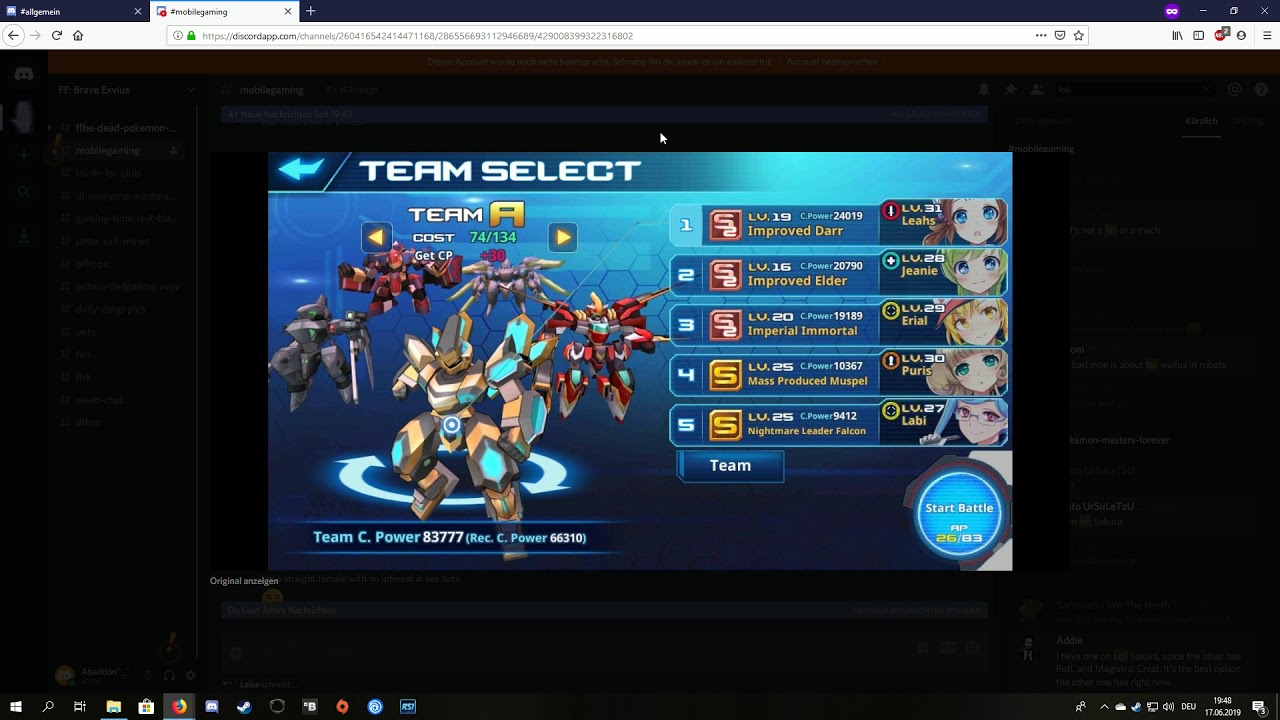1280x720 pixels.
Task: Save the page to Pocket
Action: pos(1060,35)
